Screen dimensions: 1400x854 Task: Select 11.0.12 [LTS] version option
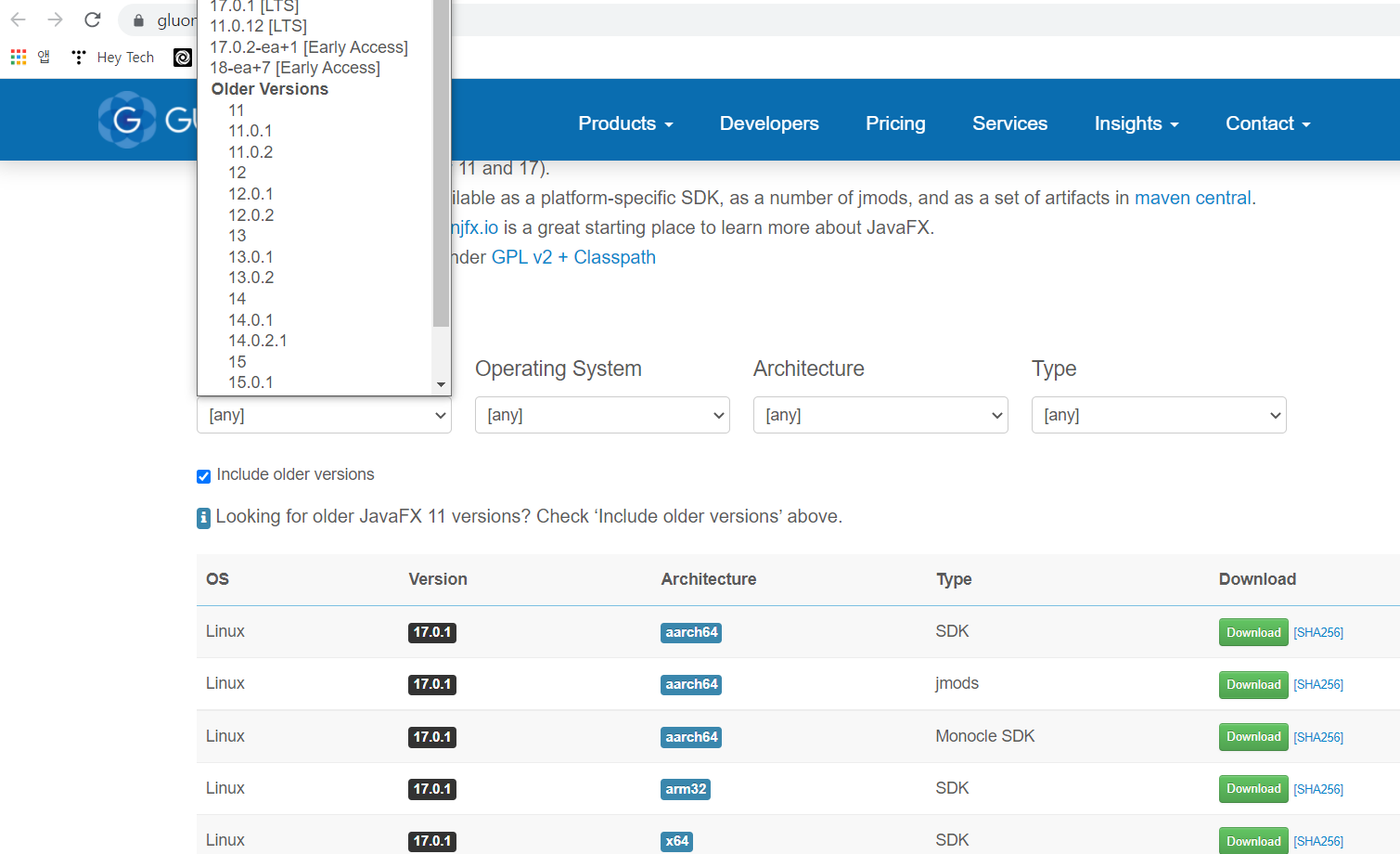tap(315, 26)
